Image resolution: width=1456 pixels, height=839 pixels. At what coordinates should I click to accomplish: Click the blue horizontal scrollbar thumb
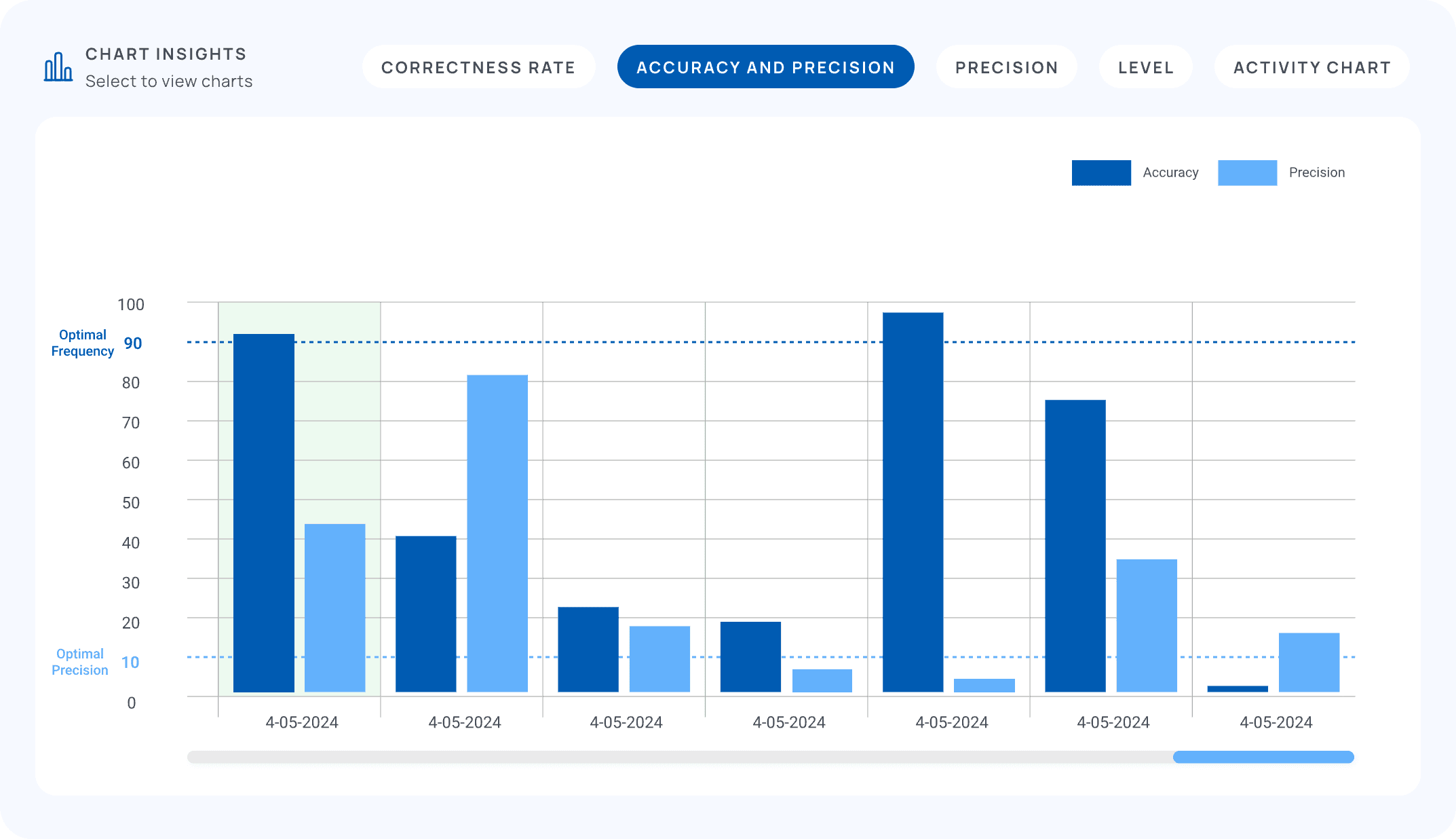coord(1263,757)
